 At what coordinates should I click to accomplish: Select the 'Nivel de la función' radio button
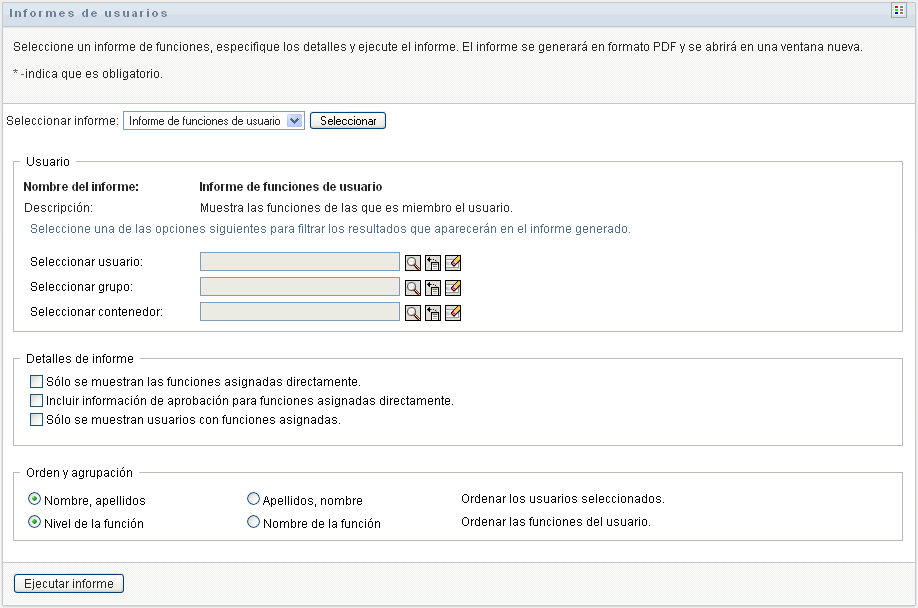pos(36,522)
